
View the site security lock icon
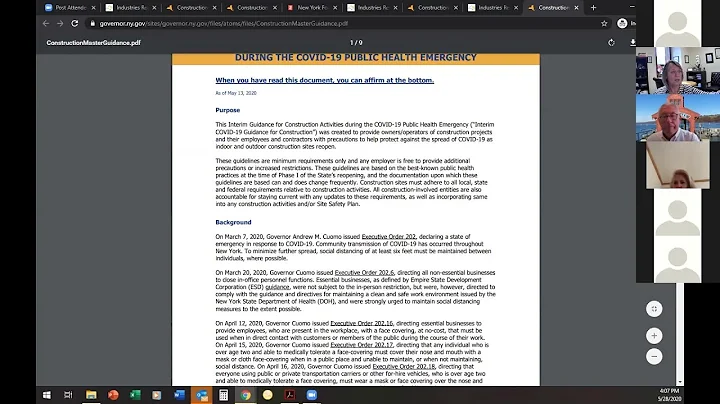pyautogui.click(x=92, y=23)
